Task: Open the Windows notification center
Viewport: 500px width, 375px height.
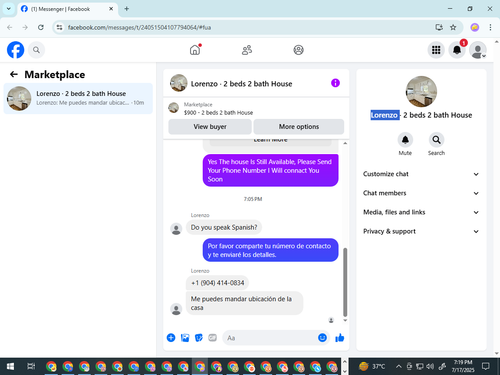Action: pyautogui.click(x=486, y=367)
